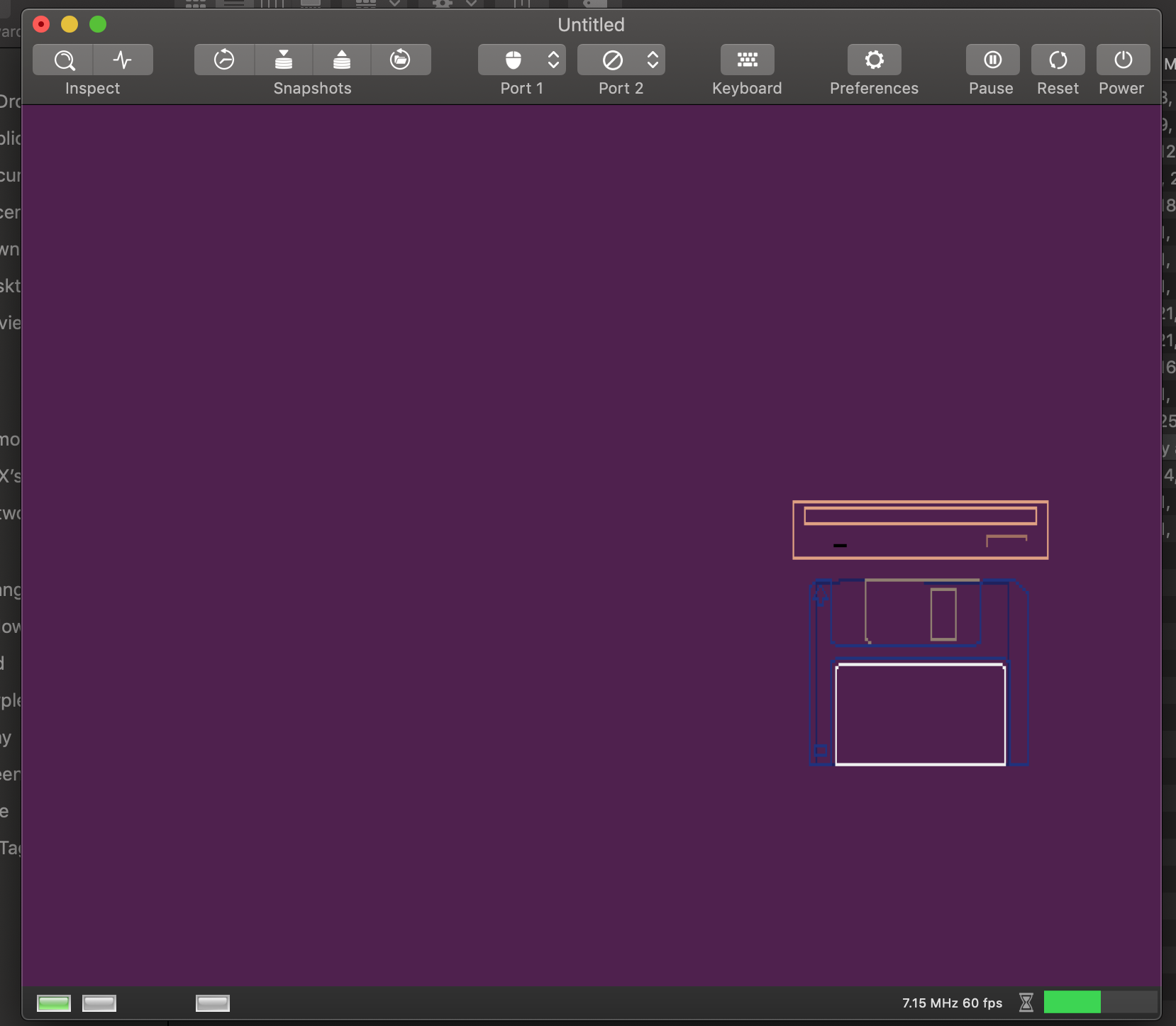1176x1026 pixels.
Task: Toggle the Power button
Action: point(1124,60)
